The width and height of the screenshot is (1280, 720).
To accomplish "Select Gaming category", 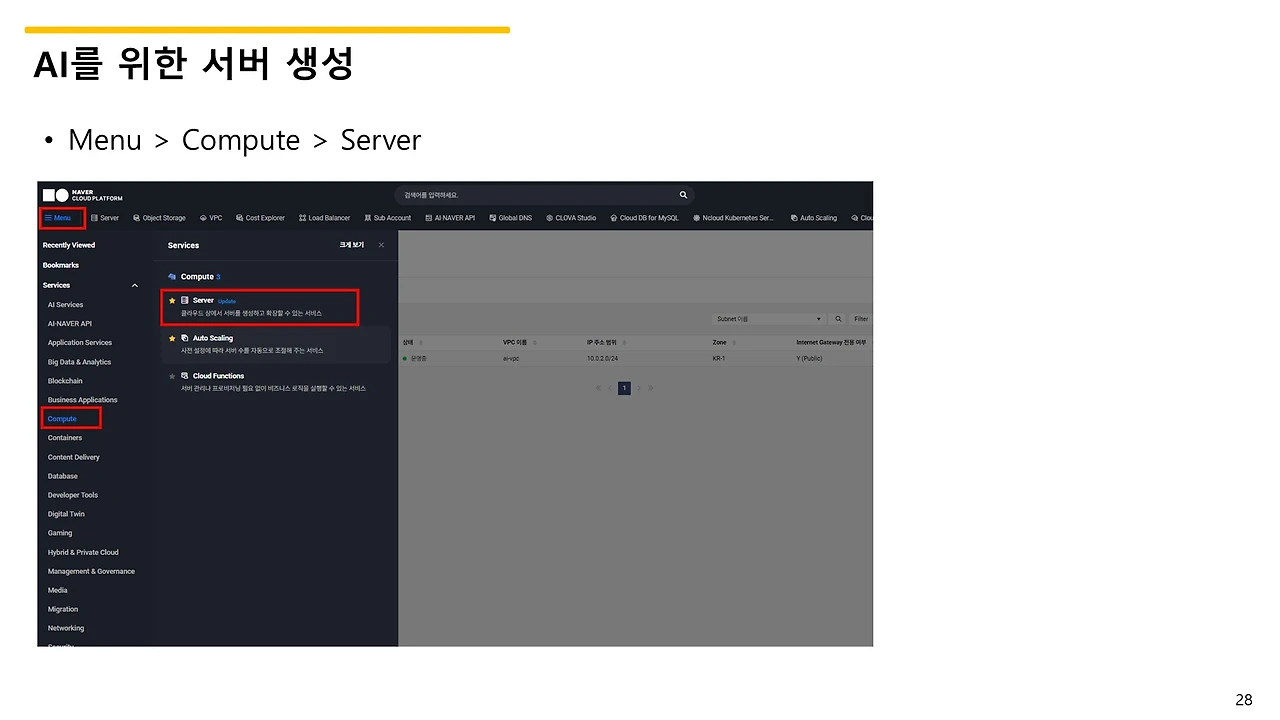I will [x=60, y=533].
